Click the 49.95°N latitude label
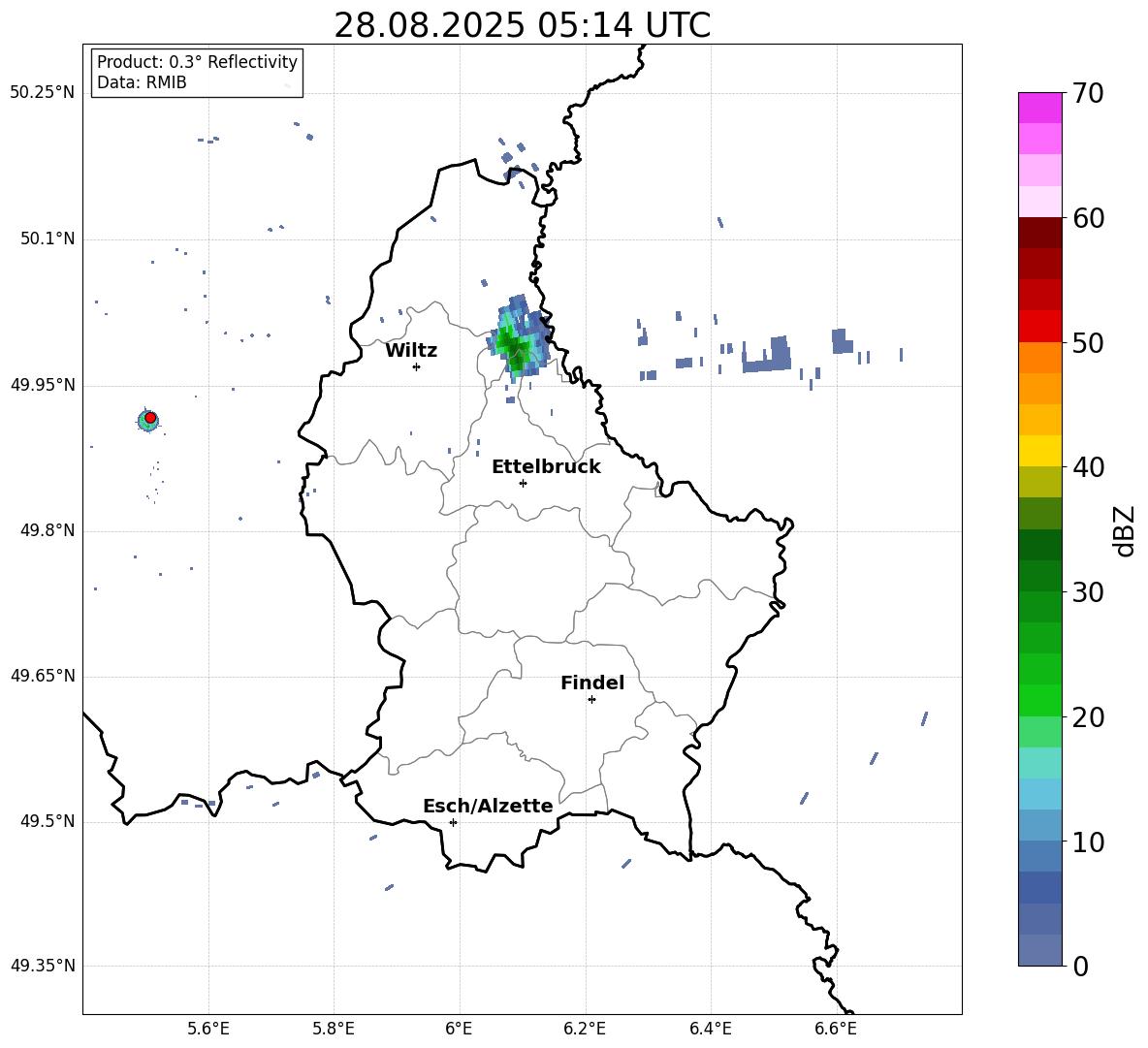 43,385
